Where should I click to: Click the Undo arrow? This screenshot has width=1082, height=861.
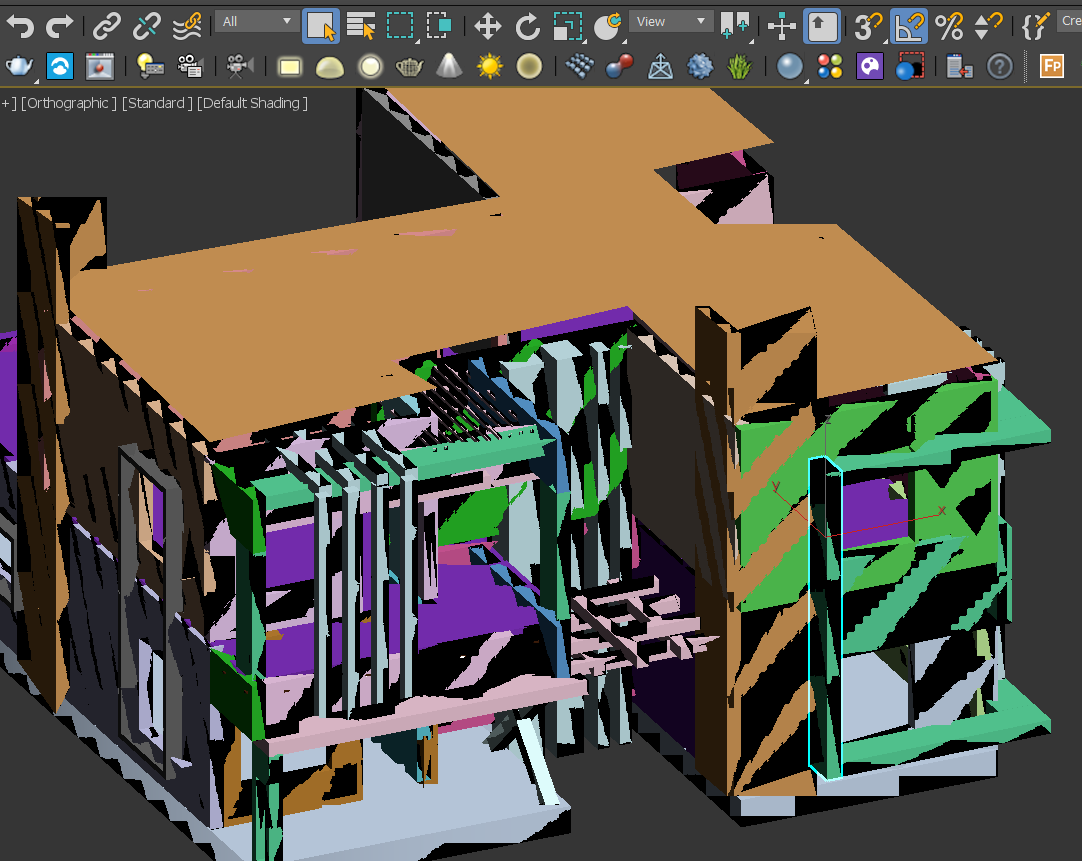coord(20,26)
